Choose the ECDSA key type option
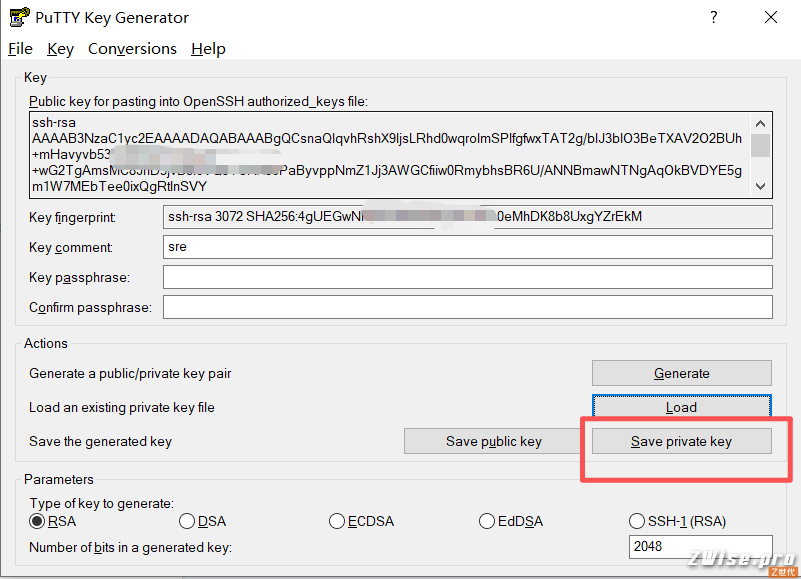 click(337, 521)
